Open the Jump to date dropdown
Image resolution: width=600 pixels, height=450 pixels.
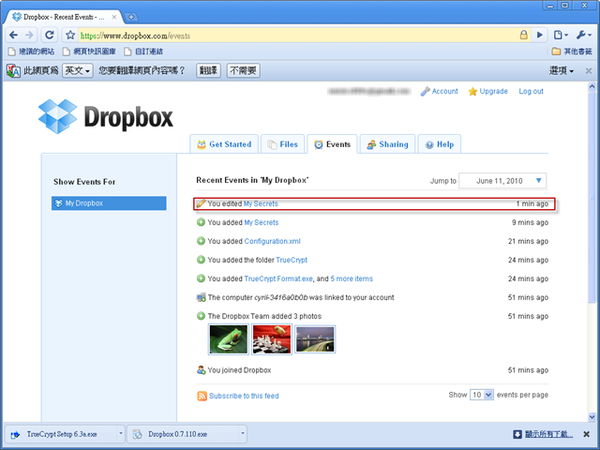(502, 181)
